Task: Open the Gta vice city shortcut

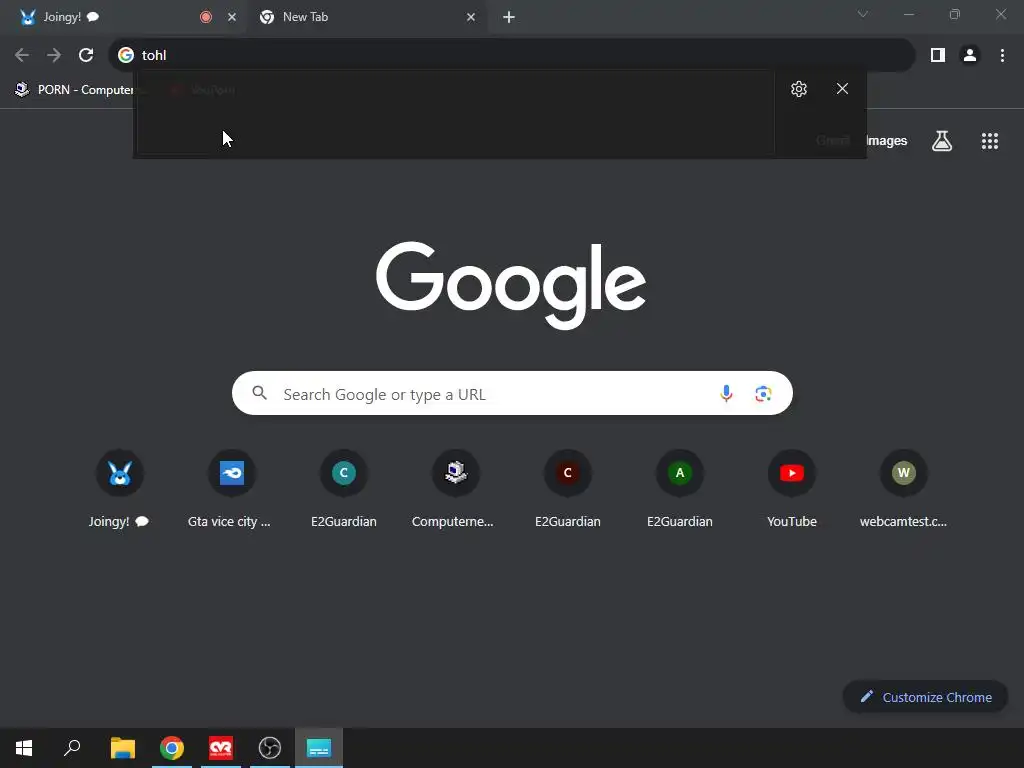Action: point(231,488)
